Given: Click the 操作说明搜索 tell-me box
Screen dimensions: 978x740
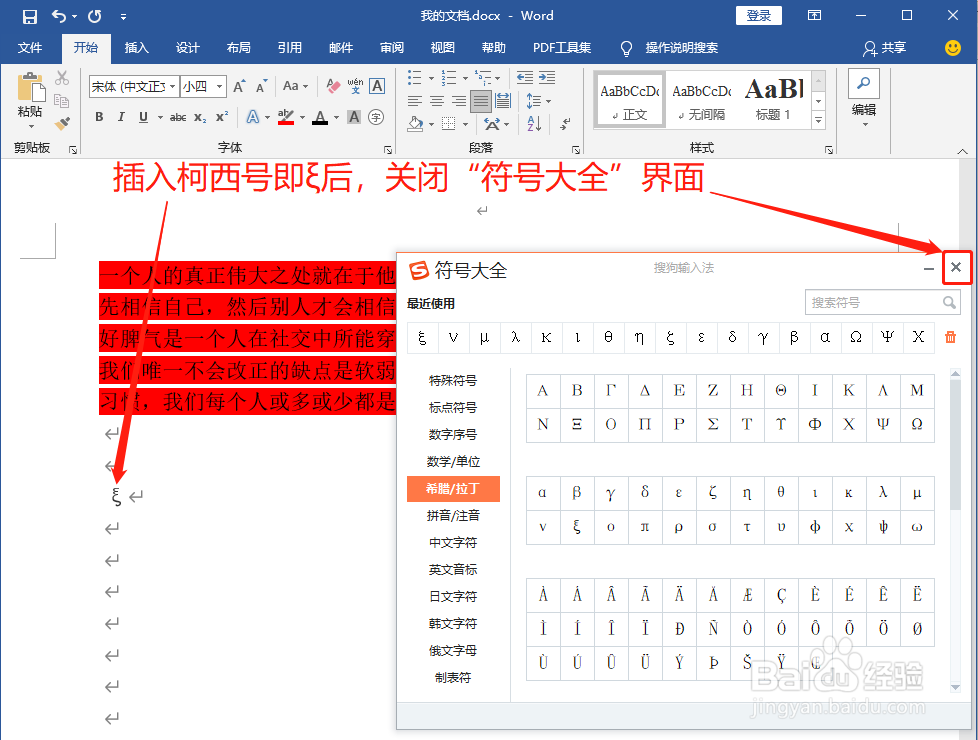Looking at the screenshot, I should (x=681, y=47).
